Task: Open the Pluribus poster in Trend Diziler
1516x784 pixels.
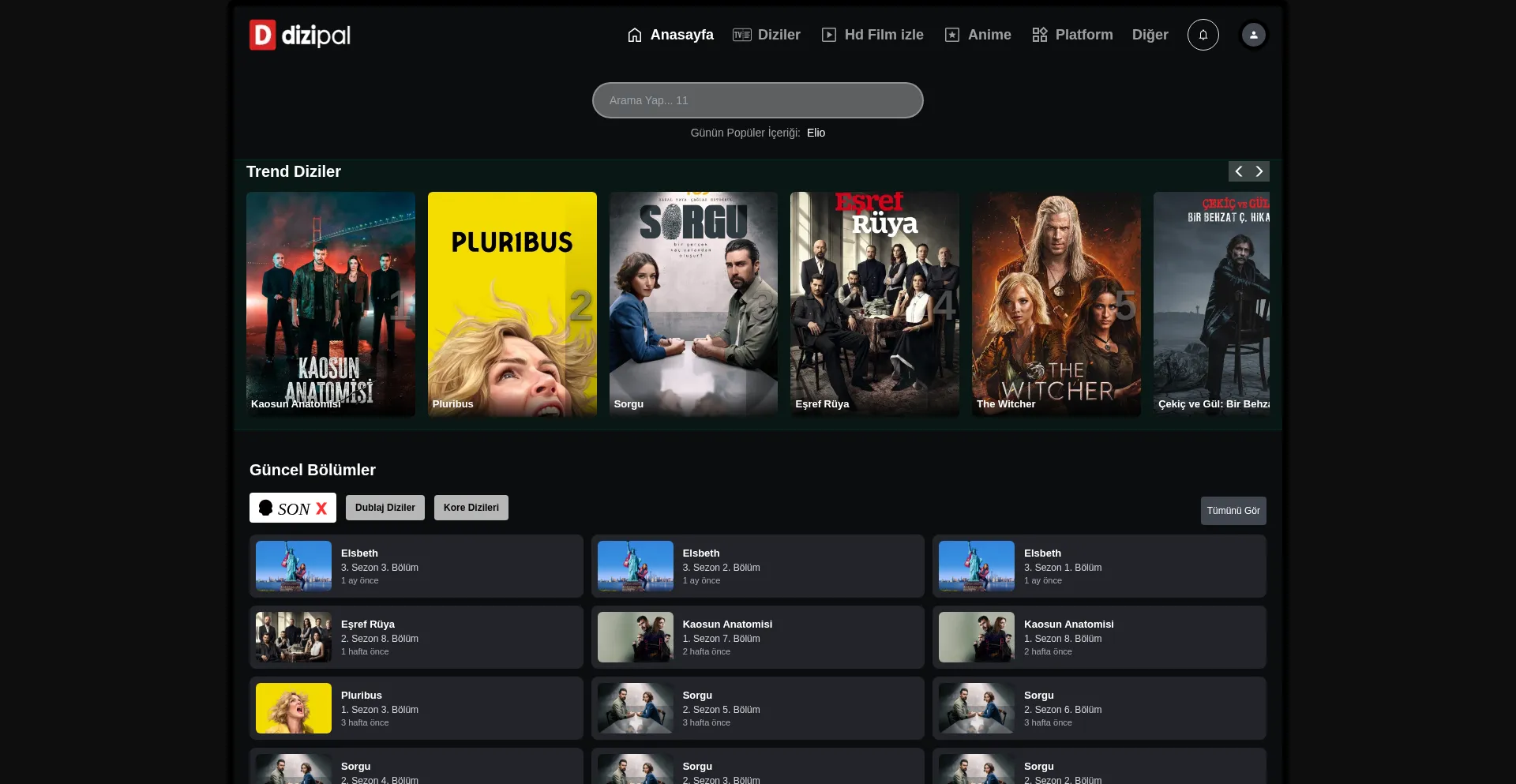Action: pos(512,304)
